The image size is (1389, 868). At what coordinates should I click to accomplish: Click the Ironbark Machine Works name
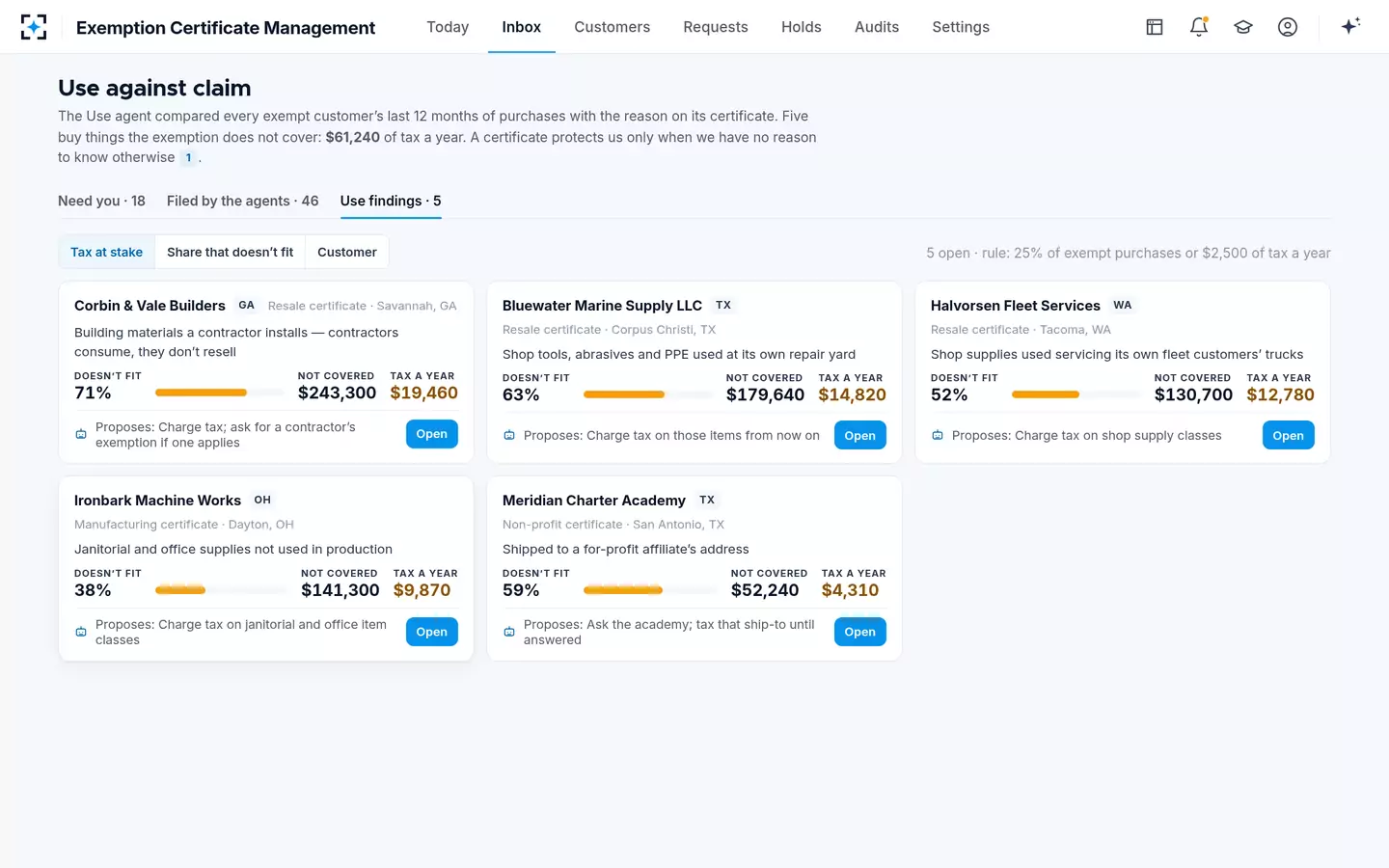click(x=157, y=501)
